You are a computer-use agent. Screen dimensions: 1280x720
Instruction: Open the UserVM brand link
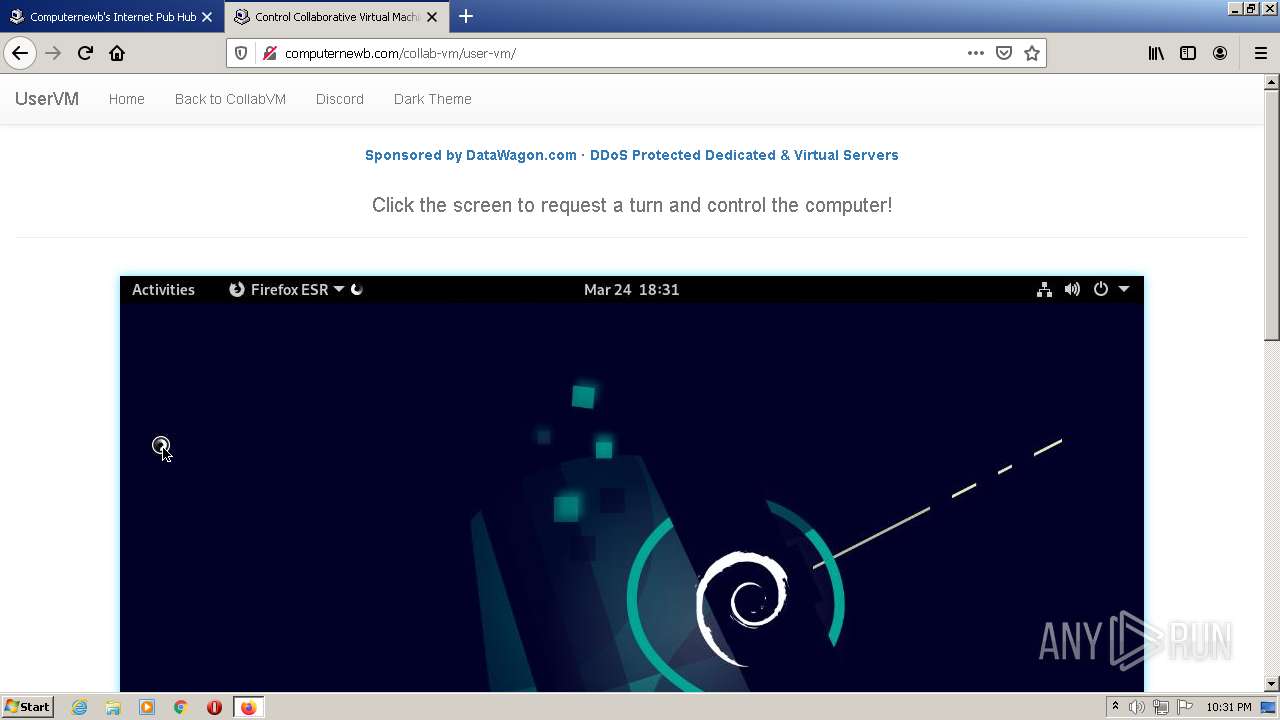click(x=47, y=99)
